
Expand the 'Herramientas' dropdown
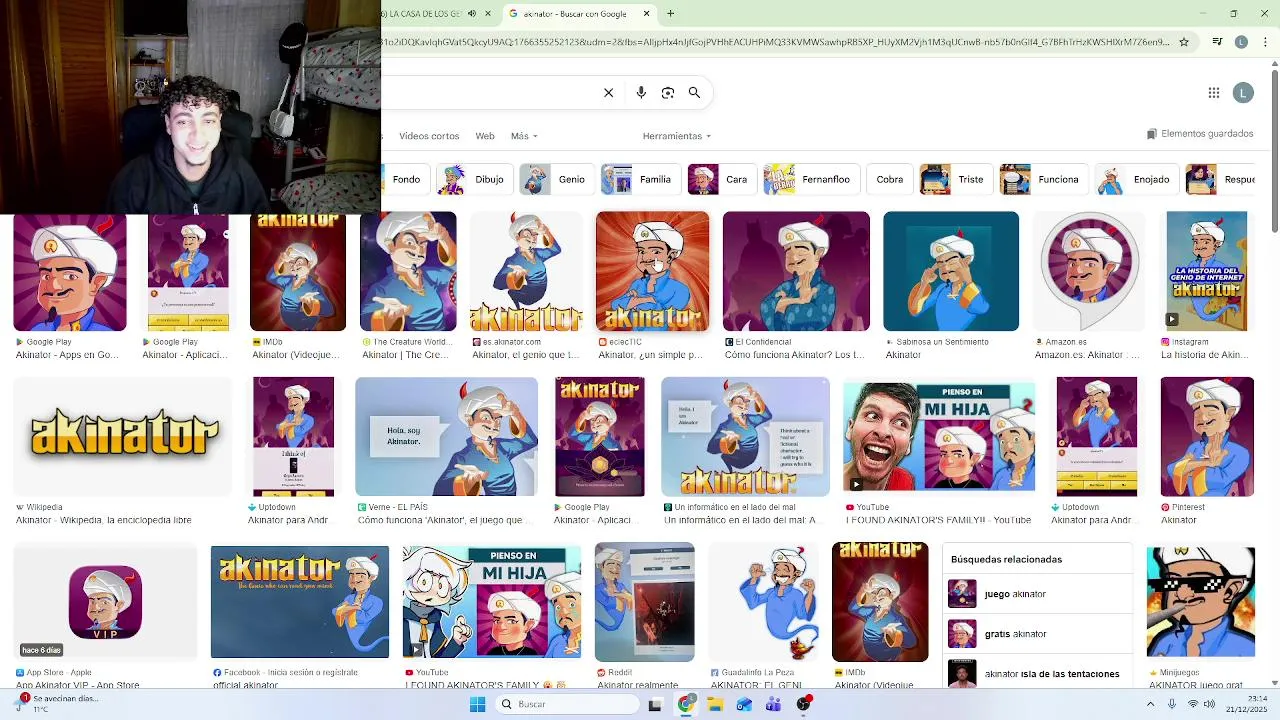pos(677,136)
